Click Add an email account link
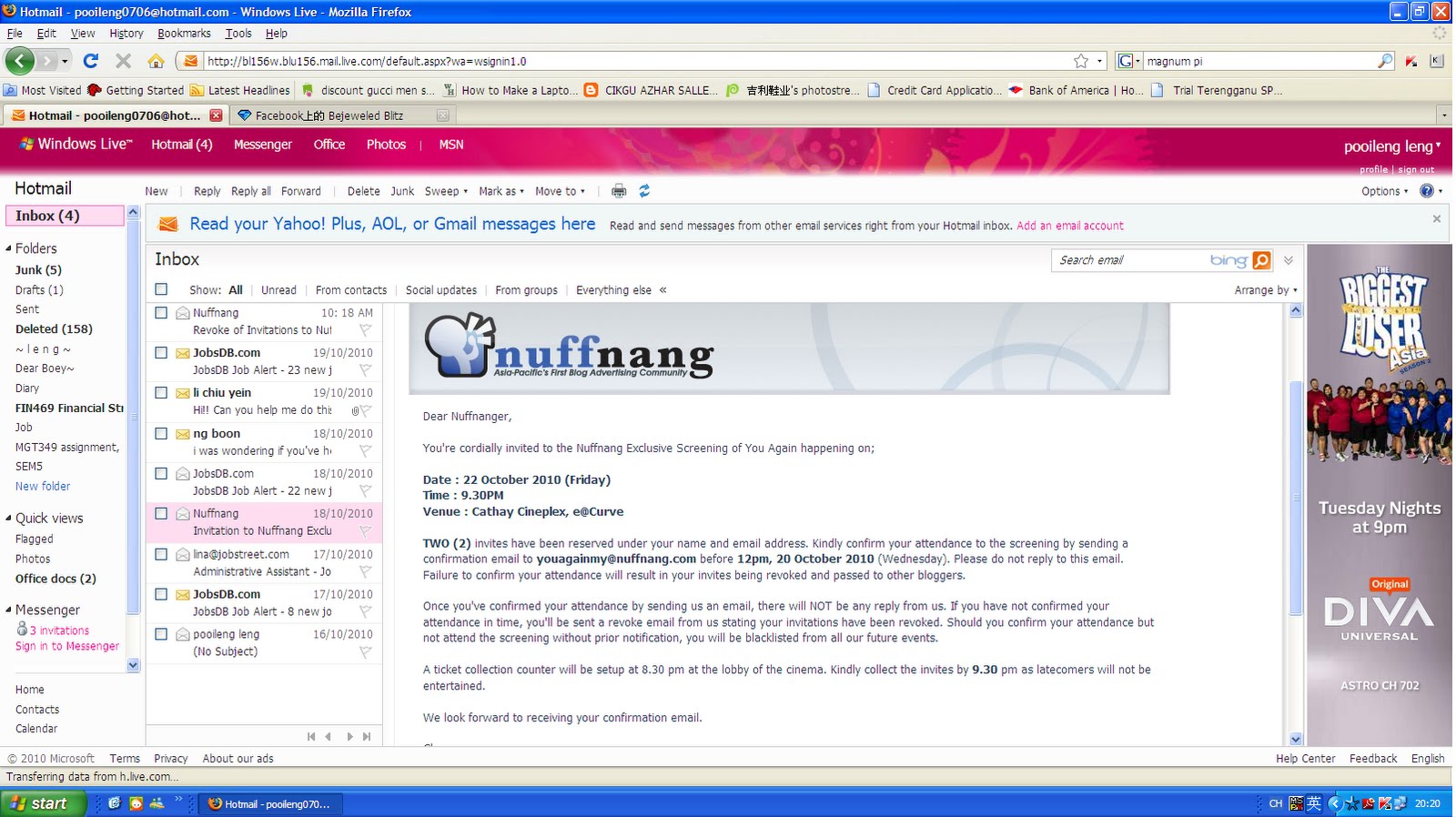1456x817 pixels. point(1070,226)
